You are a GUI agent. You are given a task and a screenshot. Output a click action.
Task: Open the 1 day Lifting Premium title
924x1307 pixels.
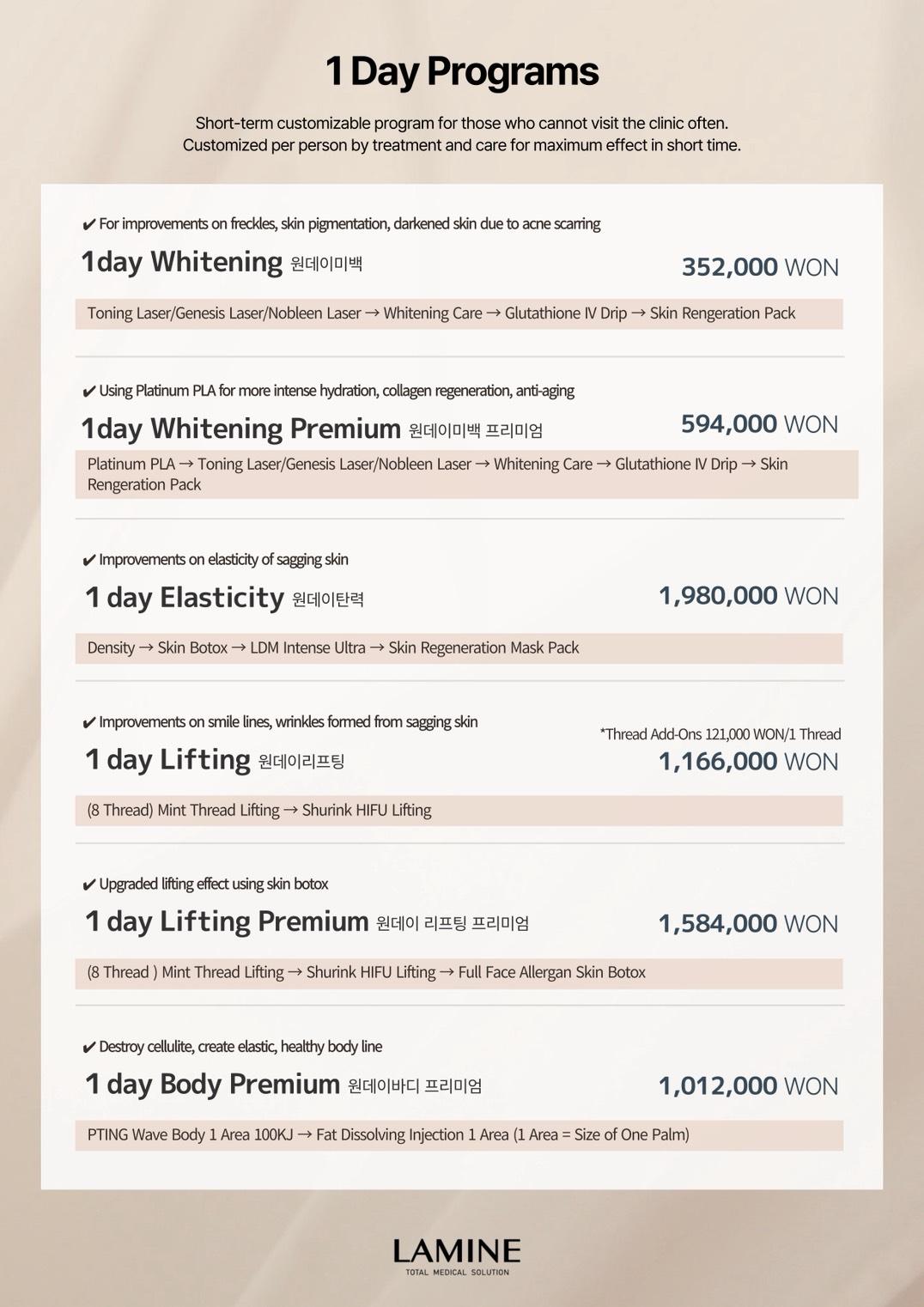point(227,921)
